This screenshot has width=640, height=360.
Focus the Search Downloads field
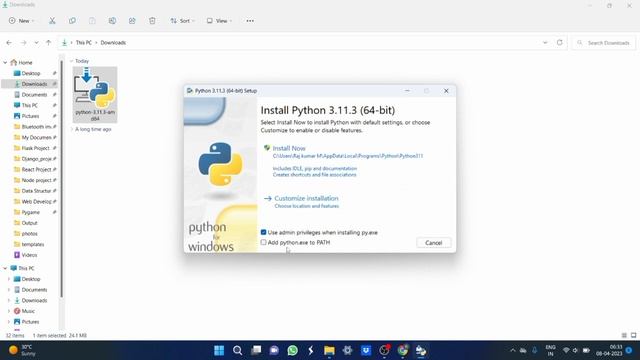pyautogui.click(x=604, y=42)
